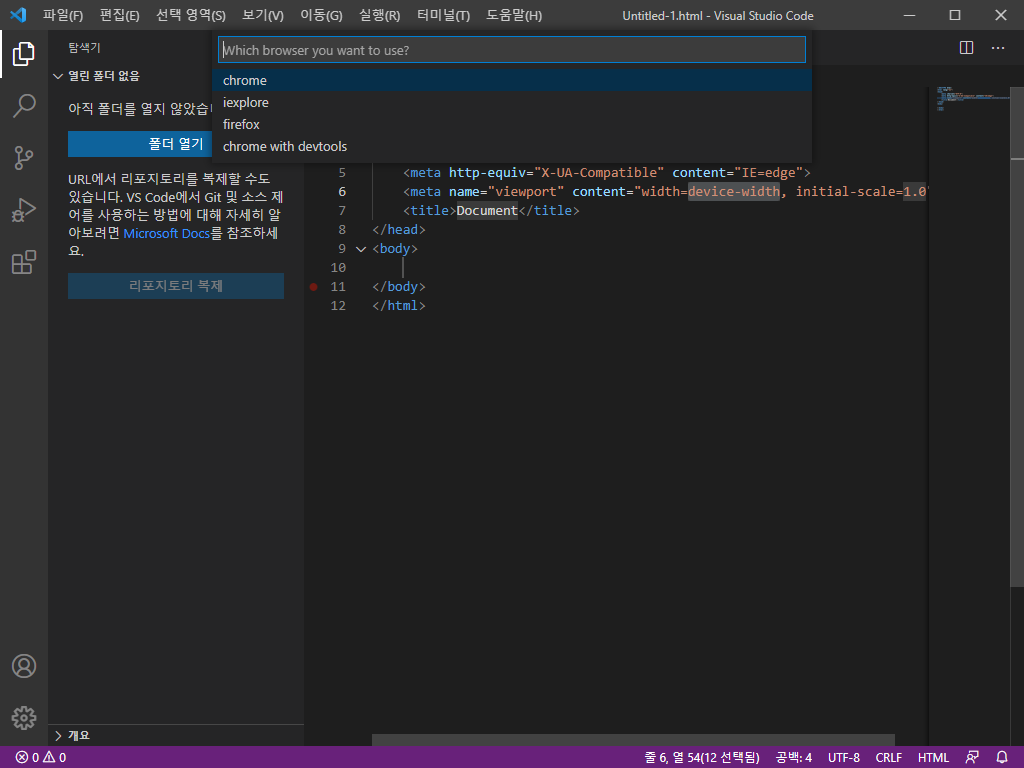Click the 'IE=edge' content value

coord(768,172)
